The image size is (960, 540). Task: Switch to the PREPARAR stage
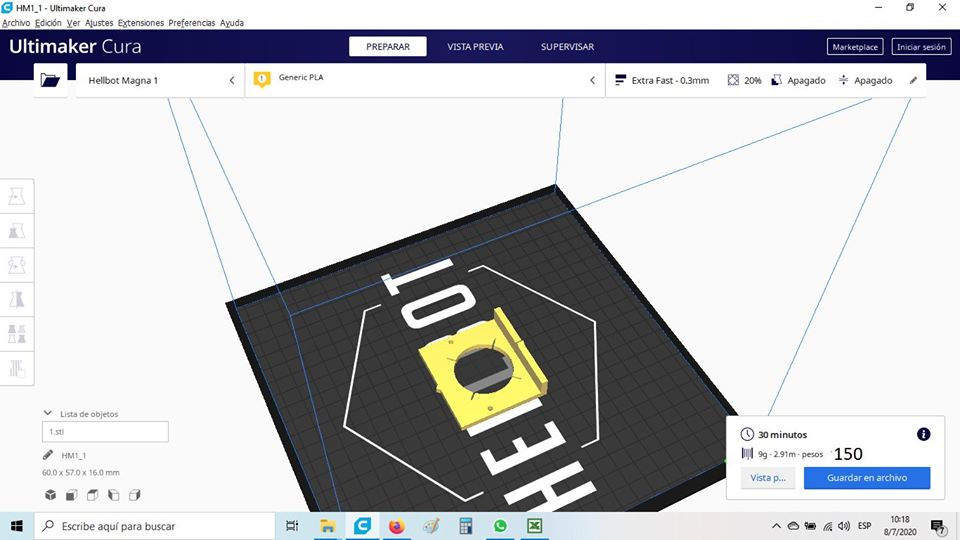pyautogui.click(x=388, y=47)
